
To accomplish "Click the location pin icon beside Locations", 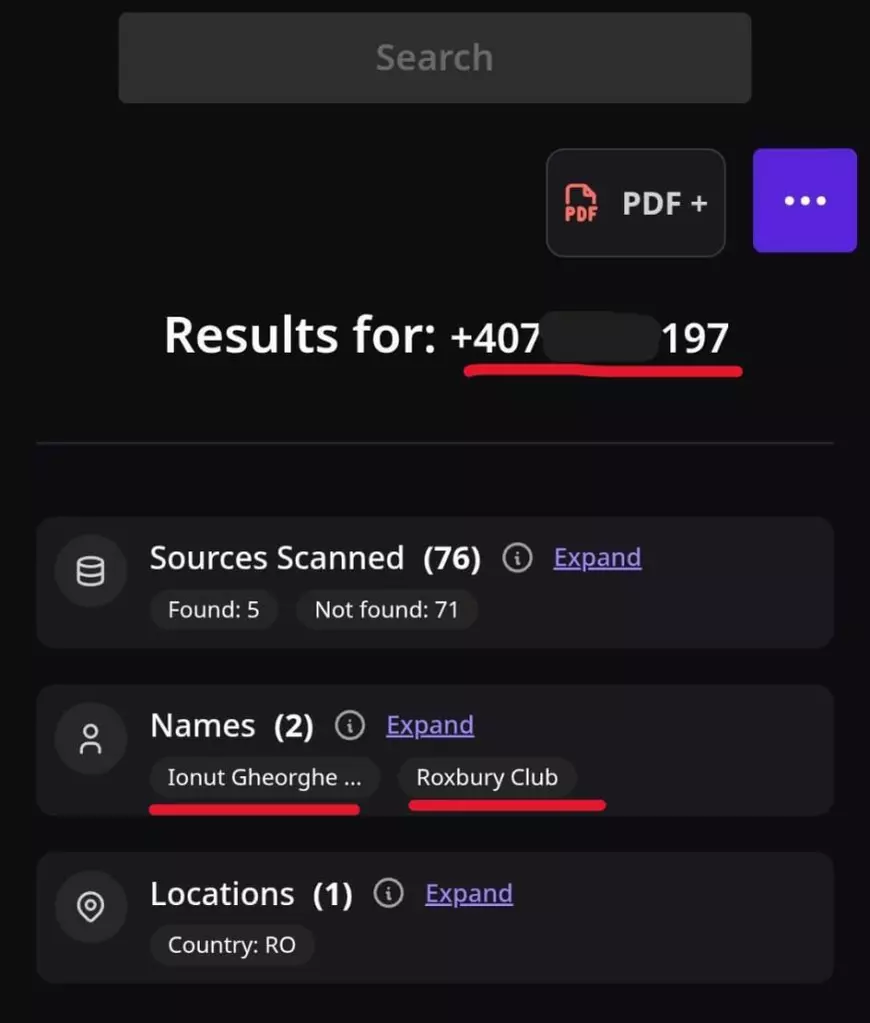I will (91, 907).
